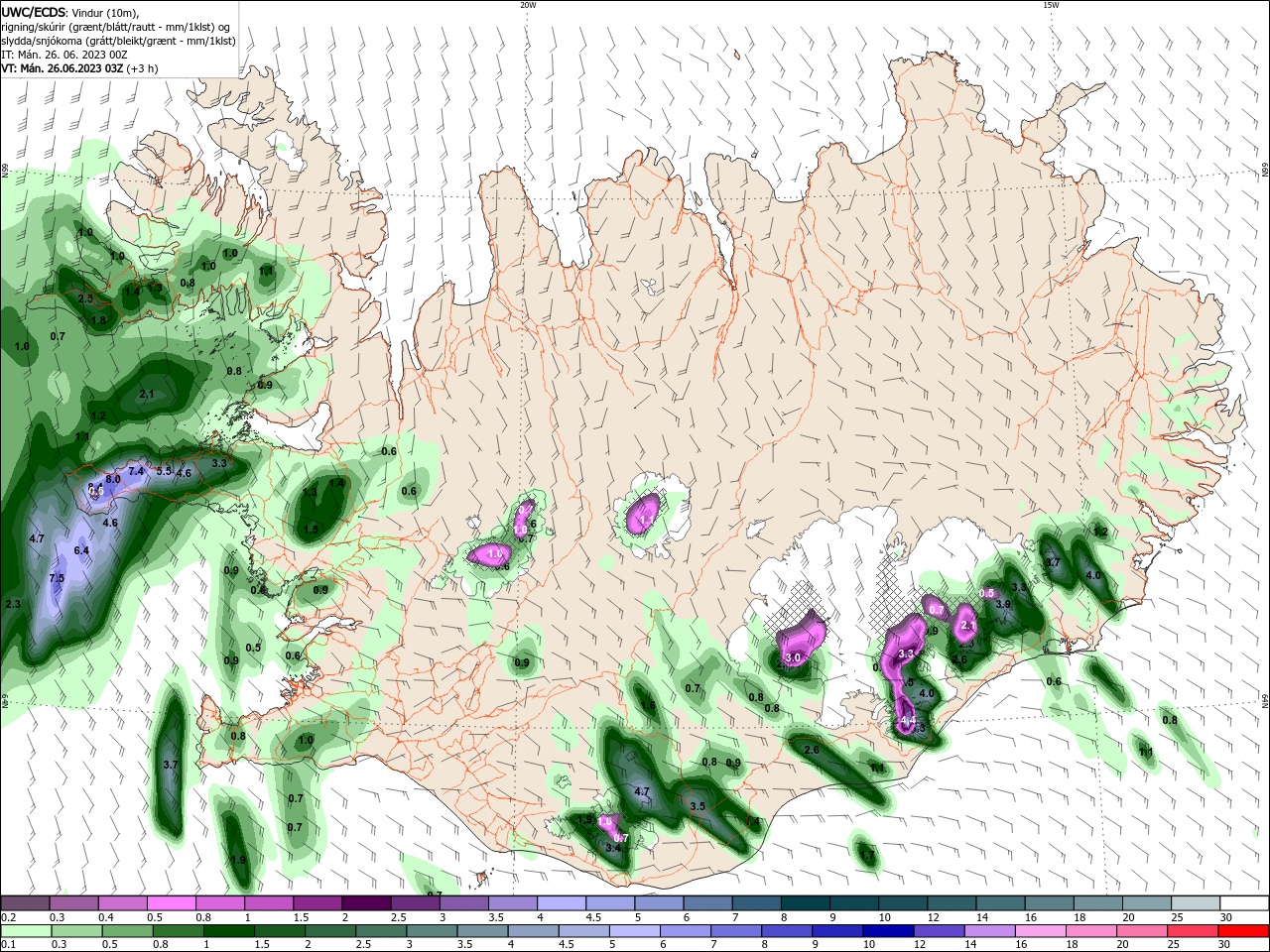Click the 1.9 rain value over the sea

[238, 860]
